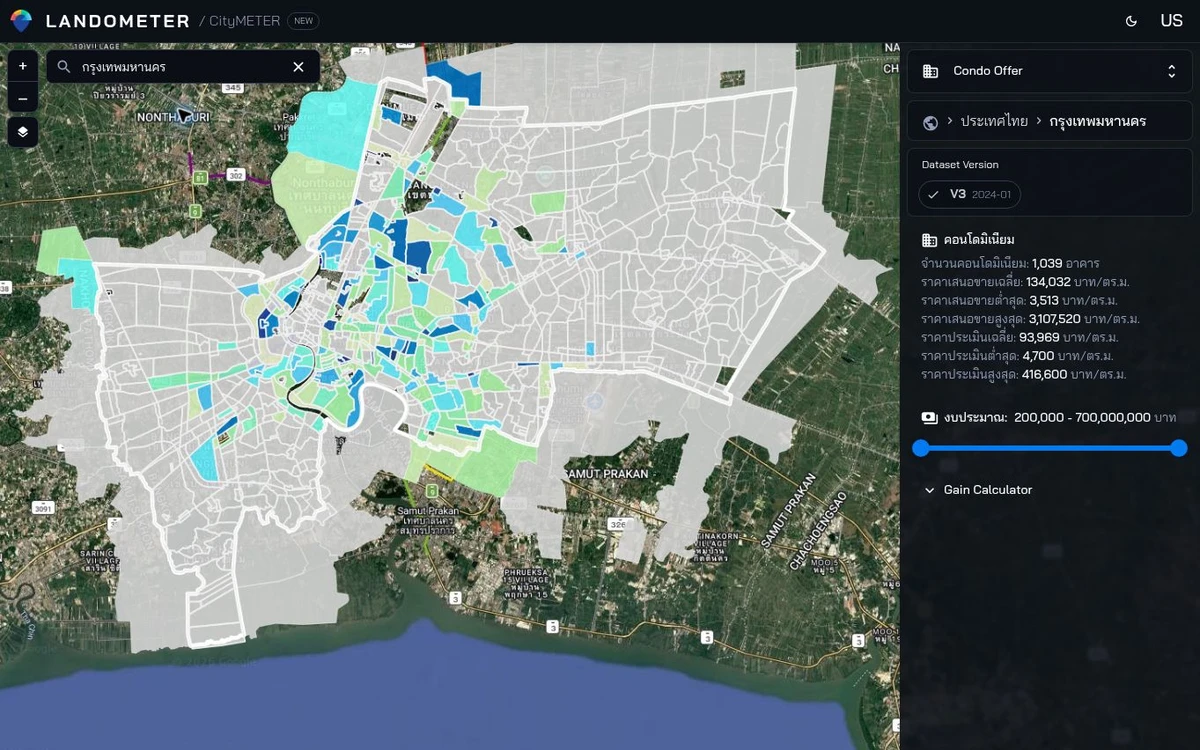Click the left budget slider handle
Screen dimensions: 1200x750
(x=921, y=448)
